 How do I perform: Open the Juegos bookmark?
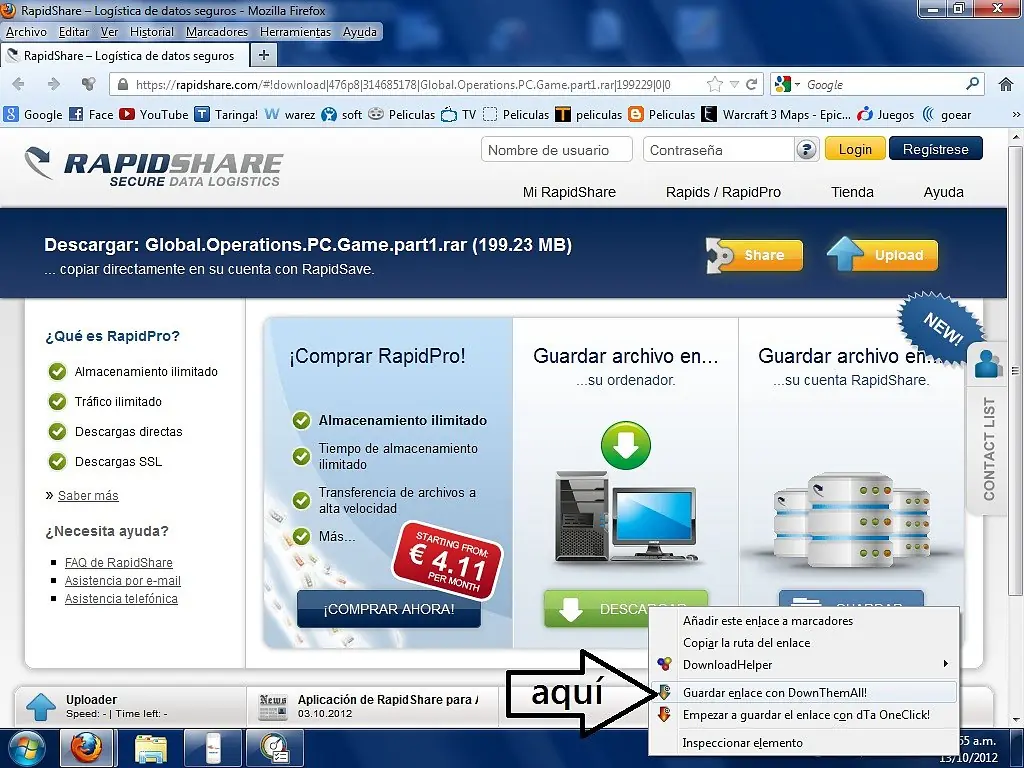tap(886, 115)
